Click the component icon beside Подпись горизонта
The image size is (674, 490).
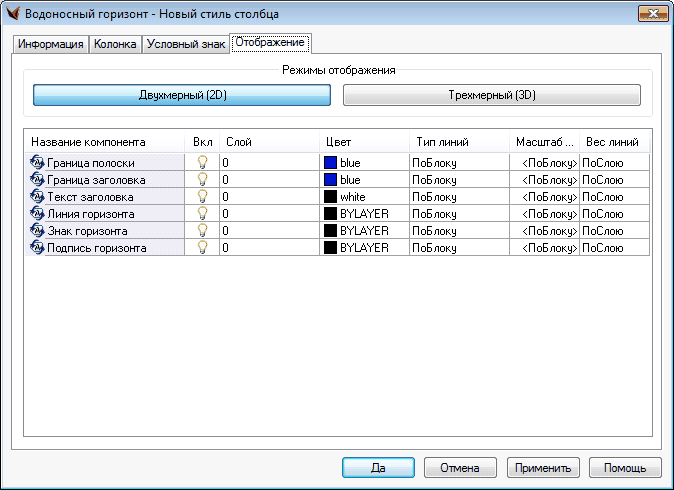37,247
